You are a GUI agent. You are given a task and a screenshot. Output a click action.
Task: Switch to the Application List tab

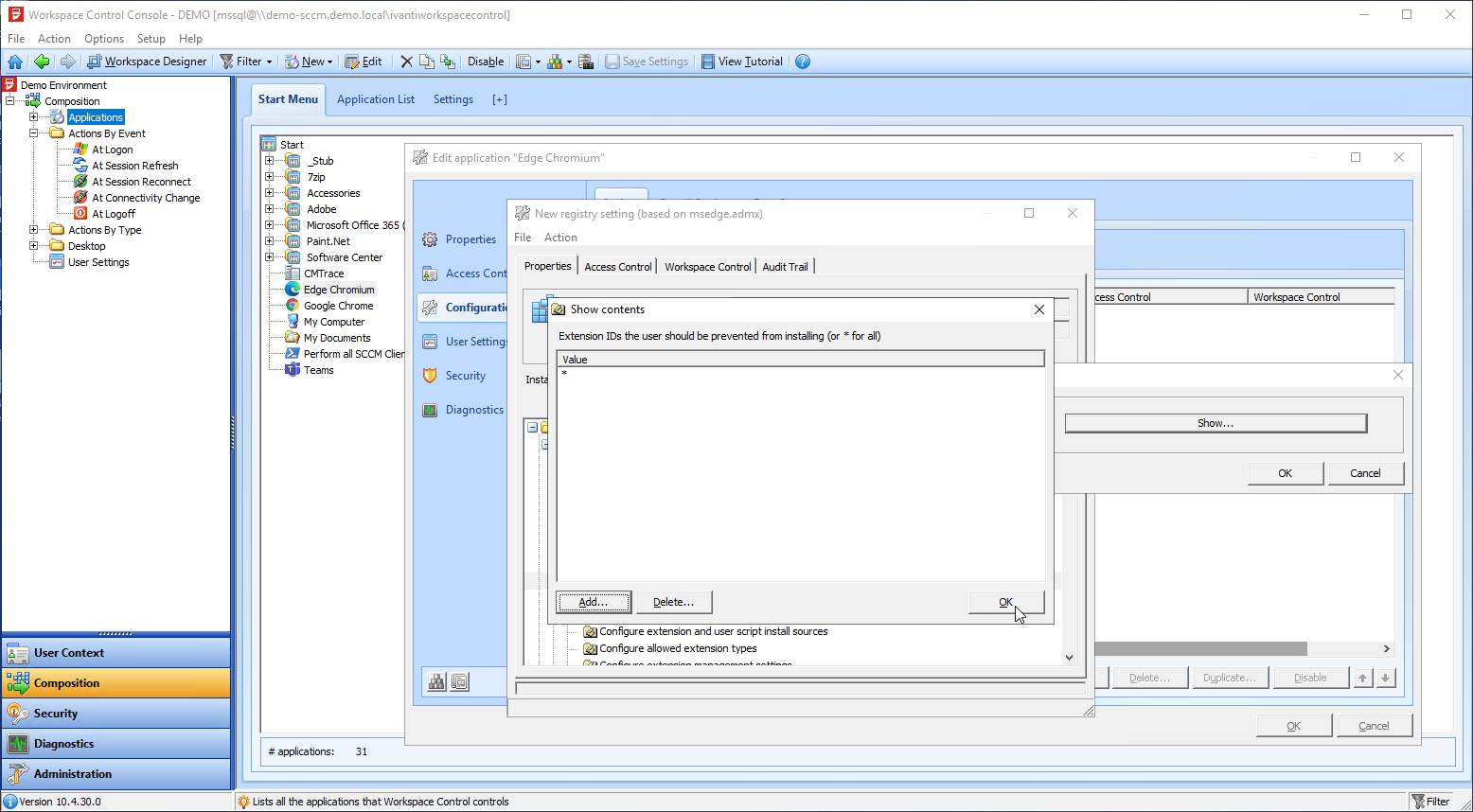coord(376,99)
